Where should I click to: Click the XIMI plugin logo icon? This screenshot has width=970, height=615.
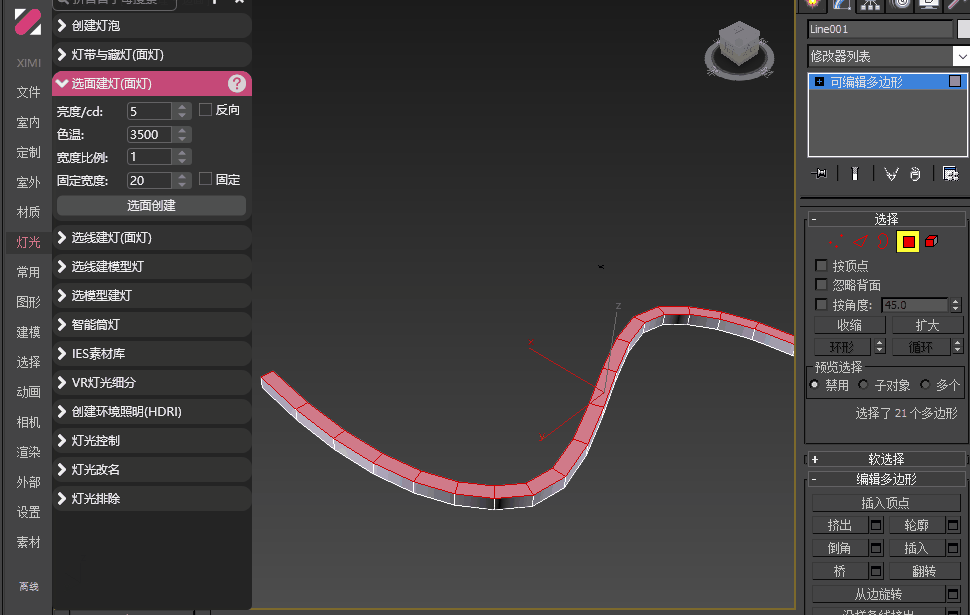(x=28, y=22)
